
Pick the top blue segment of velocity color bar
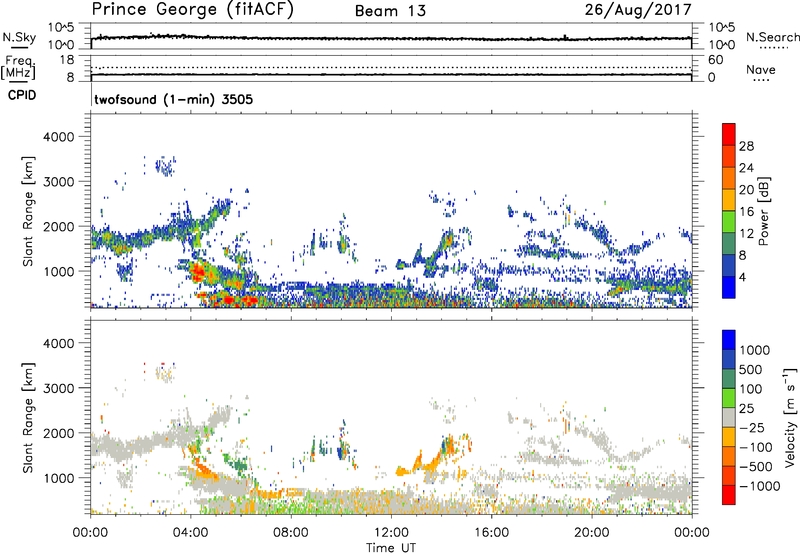pos(729,340)
